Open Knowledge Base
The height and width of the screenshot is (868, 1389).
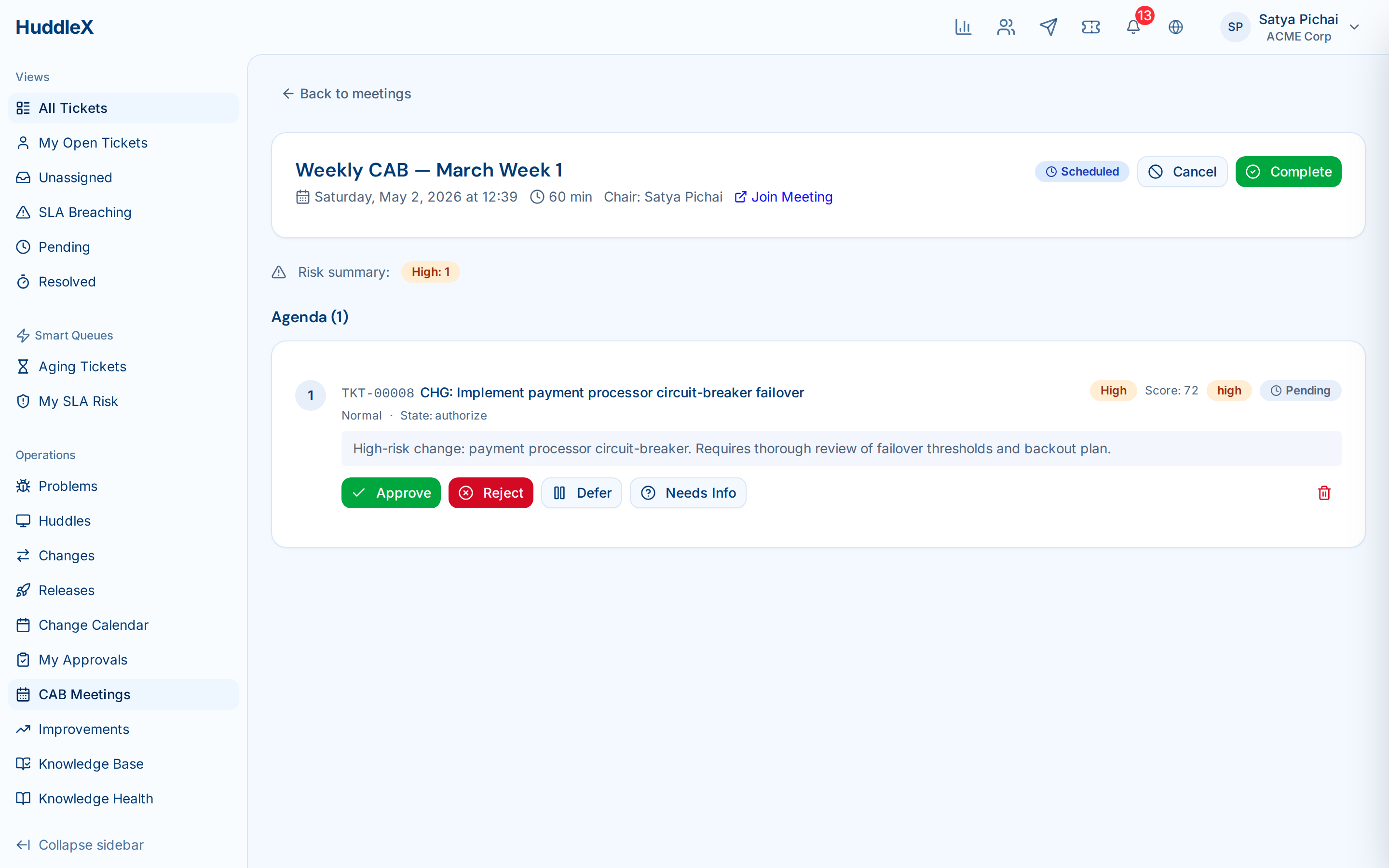click(123, 764)
